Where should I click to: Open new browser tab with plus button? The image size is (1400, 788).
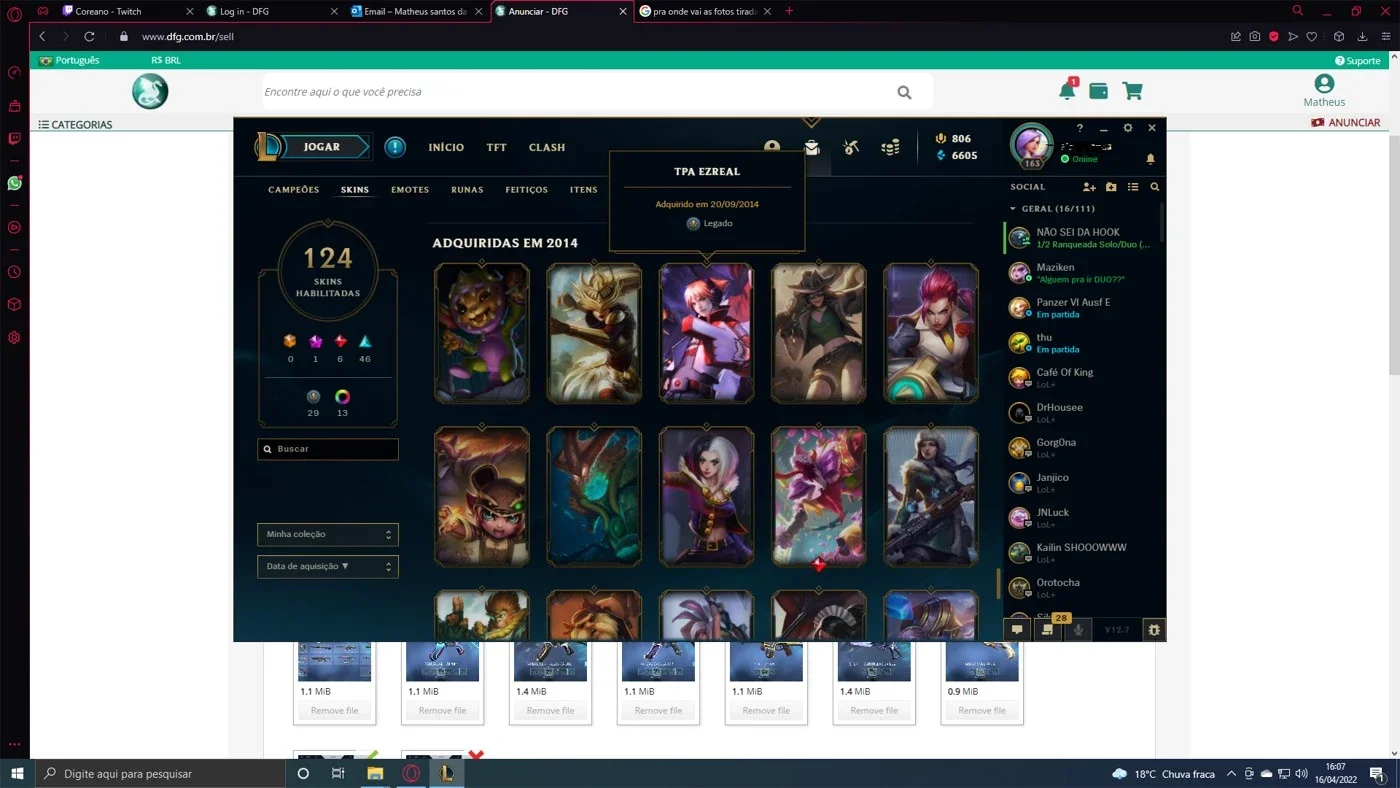point(789,11)
